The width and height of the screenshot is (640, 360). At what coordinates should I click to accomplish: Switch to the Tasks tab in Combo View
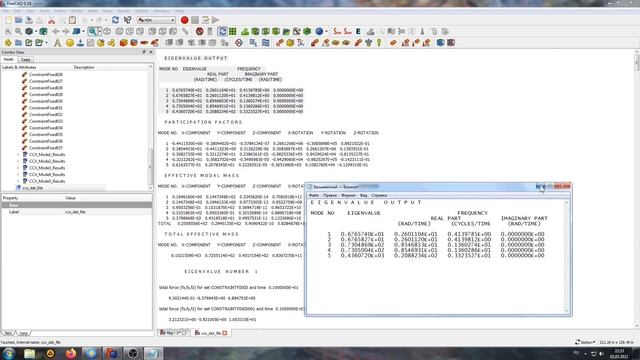[x=25, y=60]
